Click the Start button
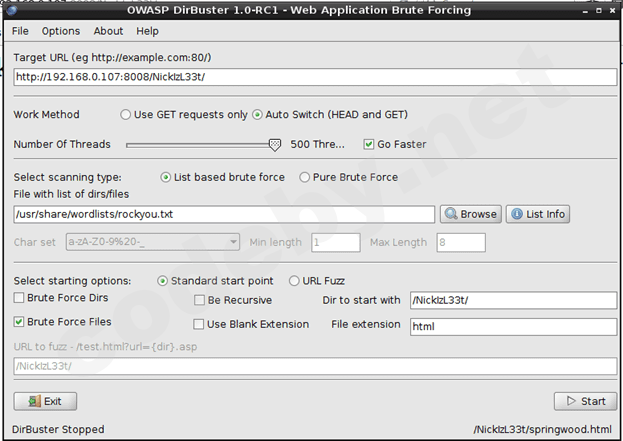Image resolution: width=623 pixels, height=441 pixels. 586,401
